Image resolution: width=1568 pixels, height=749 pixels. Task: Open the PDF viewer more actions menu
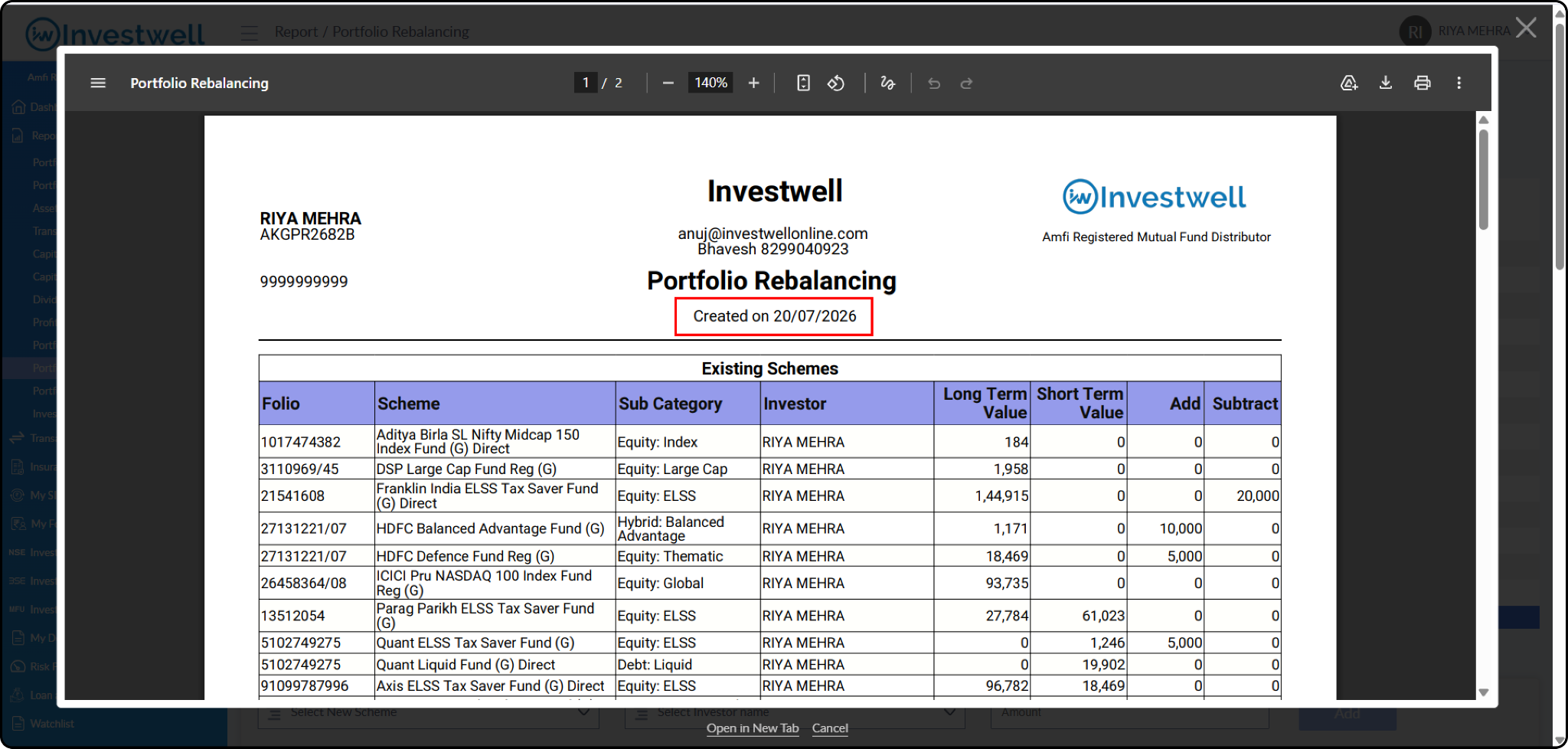click(1459, 83)
